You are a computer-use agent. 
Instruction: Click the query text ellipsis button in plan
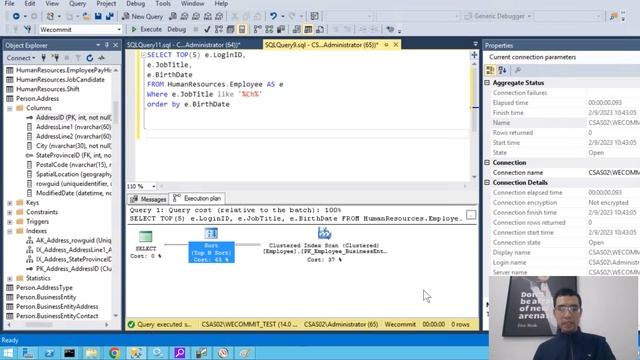point(471,215)
